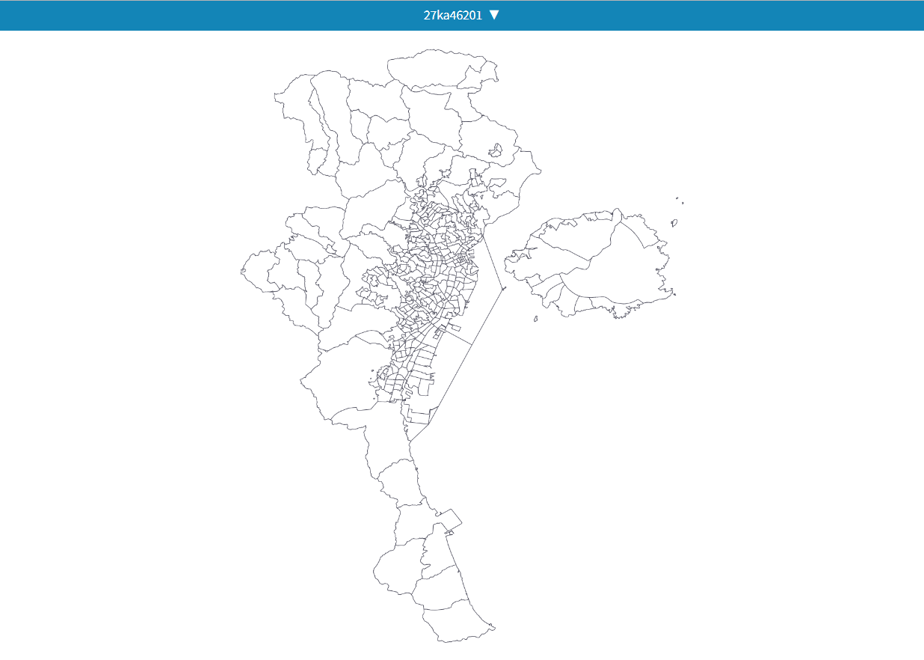The height and width of the screenshot is (660, 924).
Task: Open the 27ka46201 dataset dropdown
Action: pos(461,15)
